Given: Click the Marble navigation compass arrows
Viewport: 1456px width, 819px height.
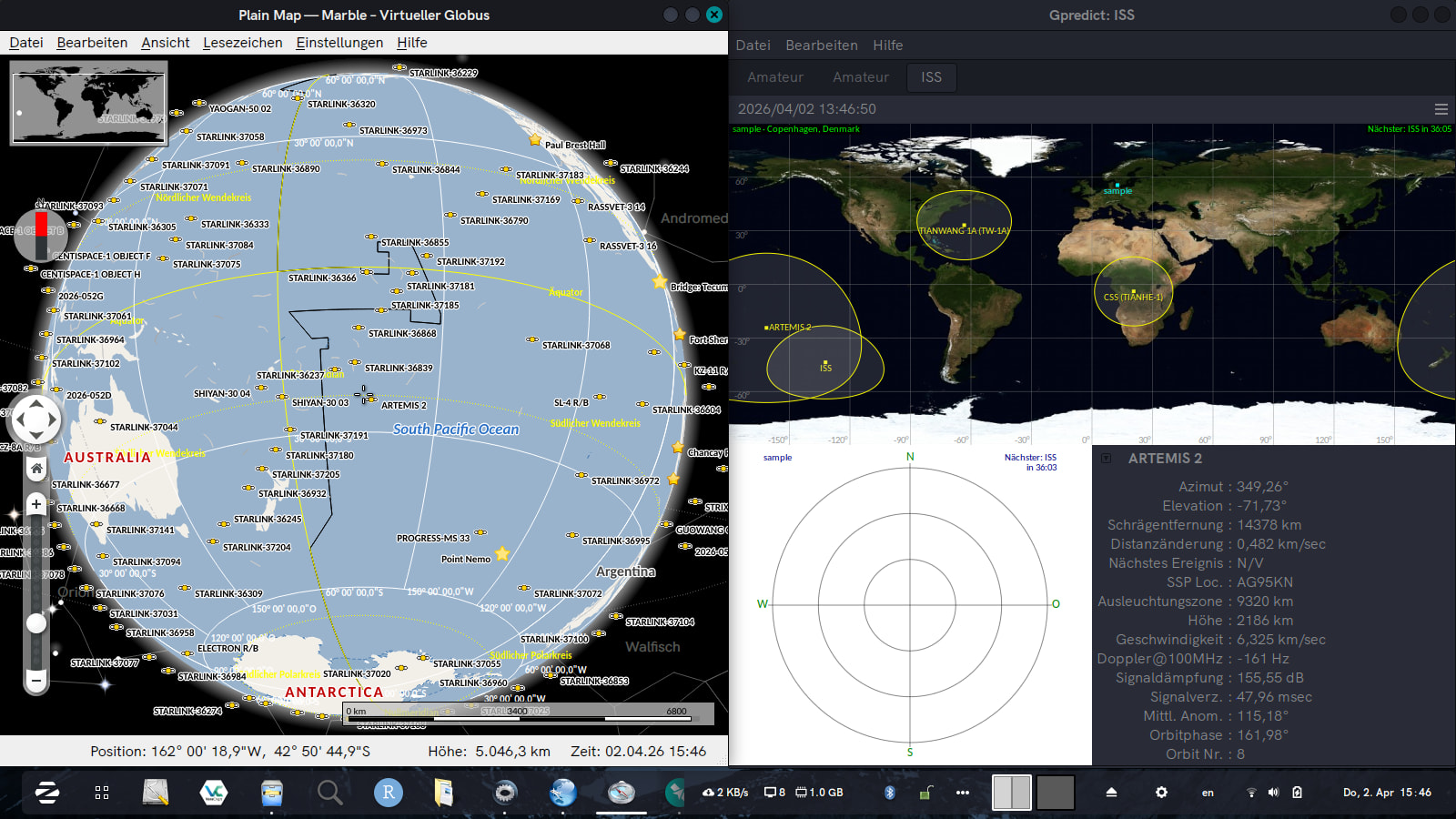Looking at the screenshot, I should pyautogui.click(x=36, y=420).
